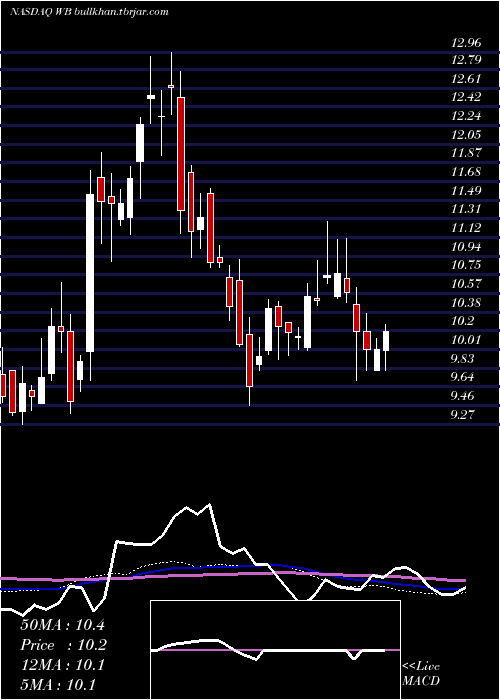
Task: Select the 12.79 price axis label
Action: click(x=466, y=60)
